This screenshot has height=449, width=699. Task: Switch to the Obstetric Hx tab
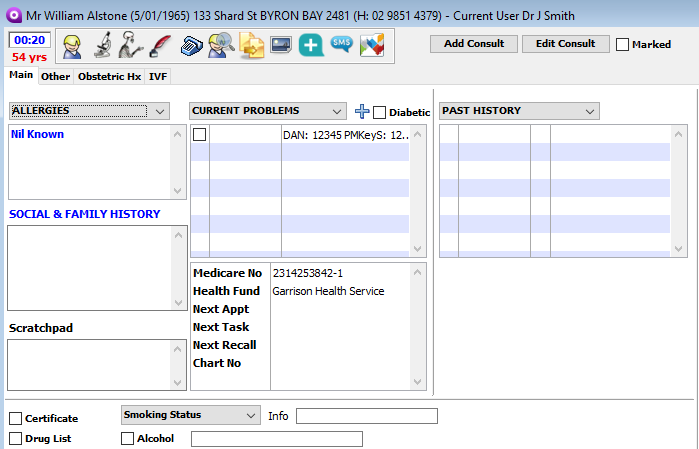(109, 76)
